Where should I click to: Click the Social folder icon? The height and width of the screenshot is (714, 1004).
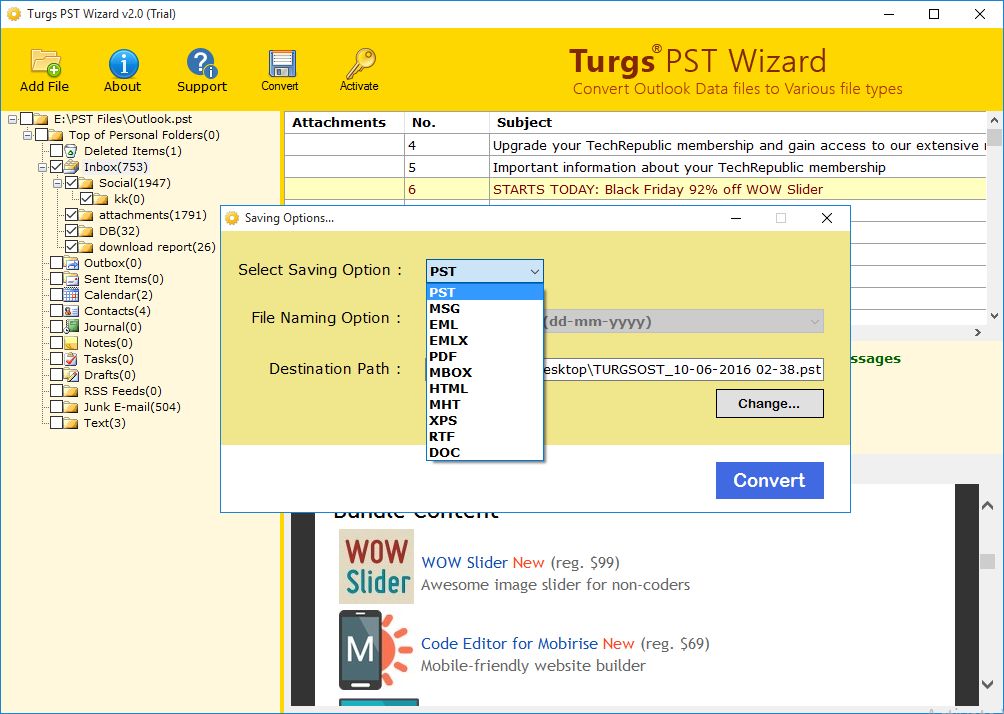(x=86, y=183)
